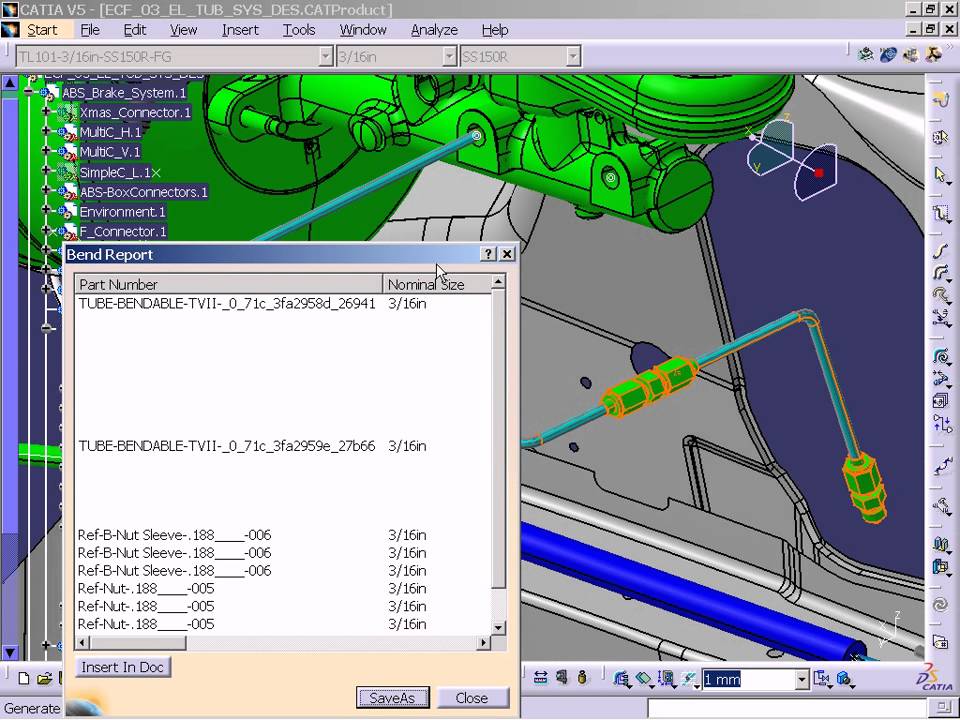
Task: Open the Bend Report's help question mark icon
Action: (x=487, y=254)
